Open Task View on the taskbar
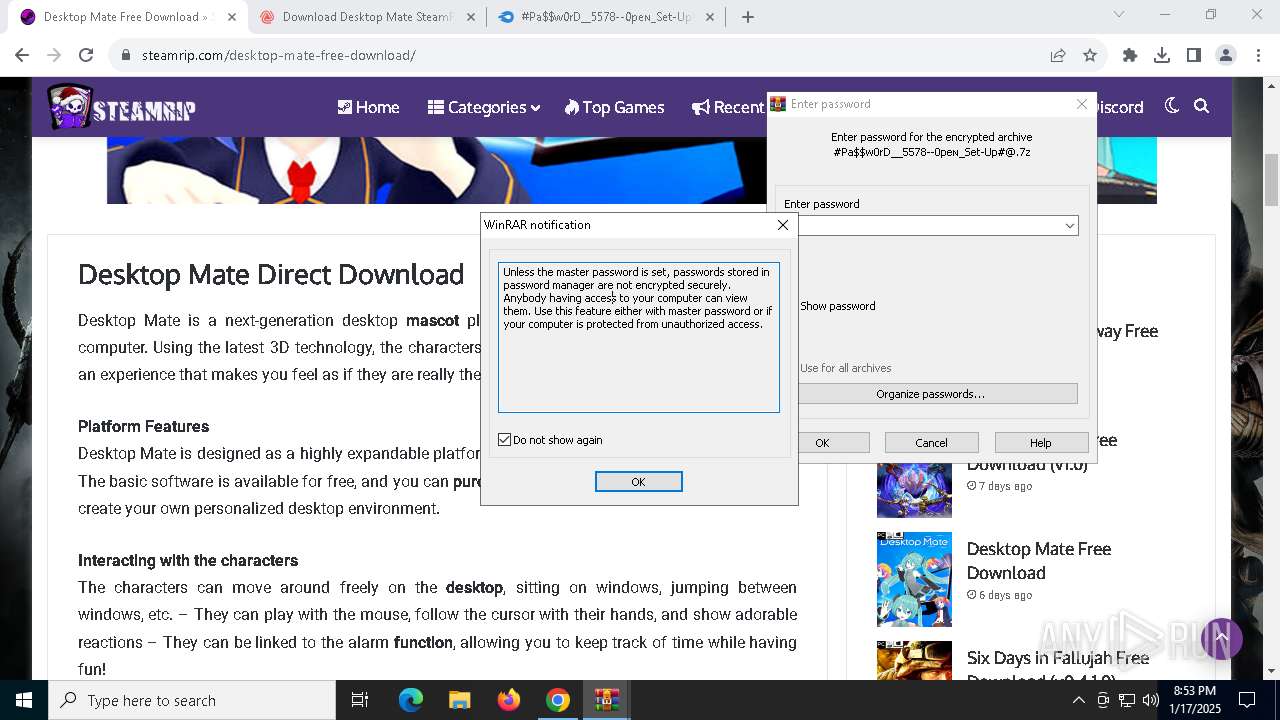The height and width of the screenshot is (720, 1280). coord(360,700)
